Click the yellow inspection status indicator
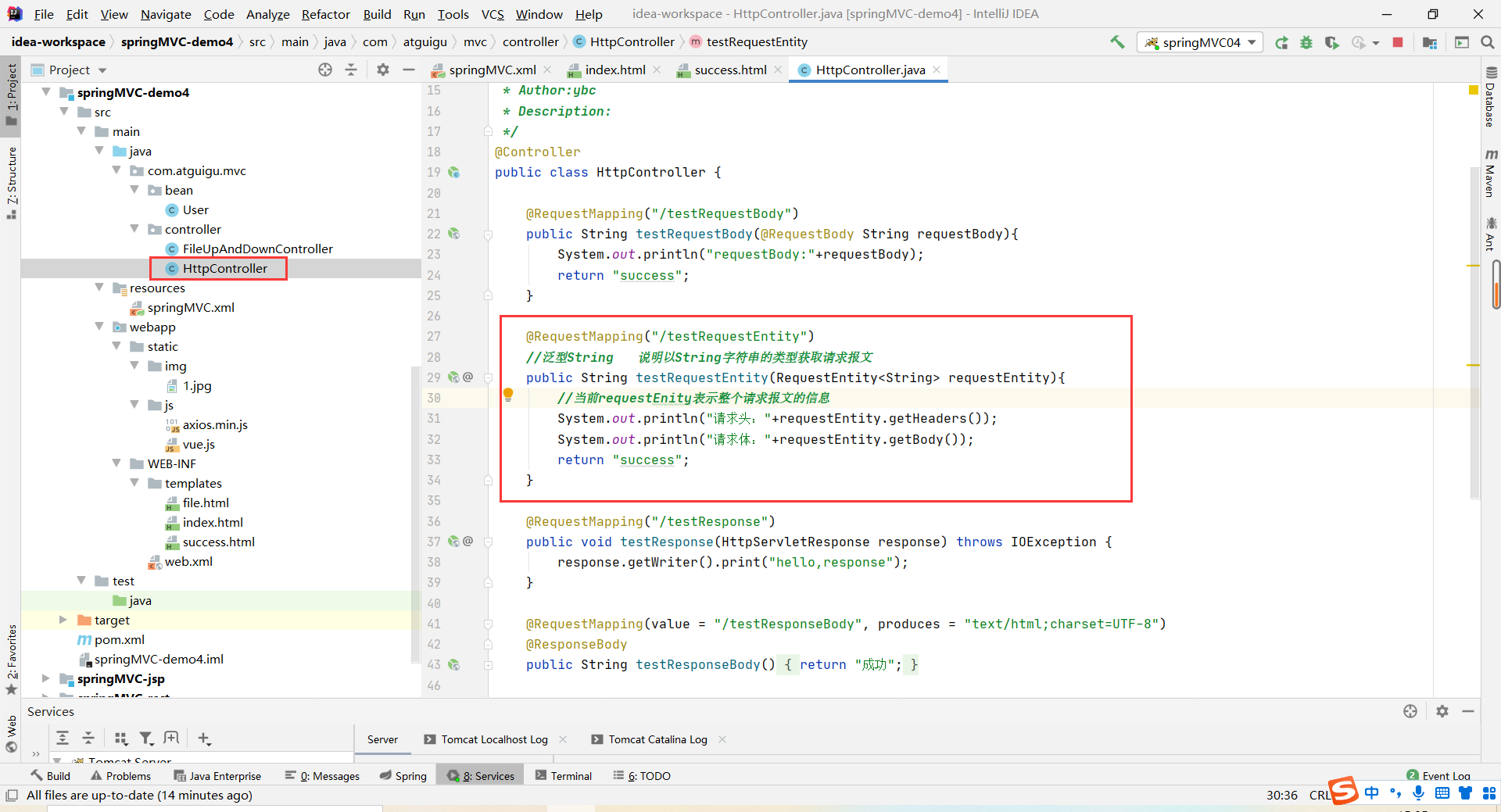The image size is (1501, 812). (x=1474, y=91)
